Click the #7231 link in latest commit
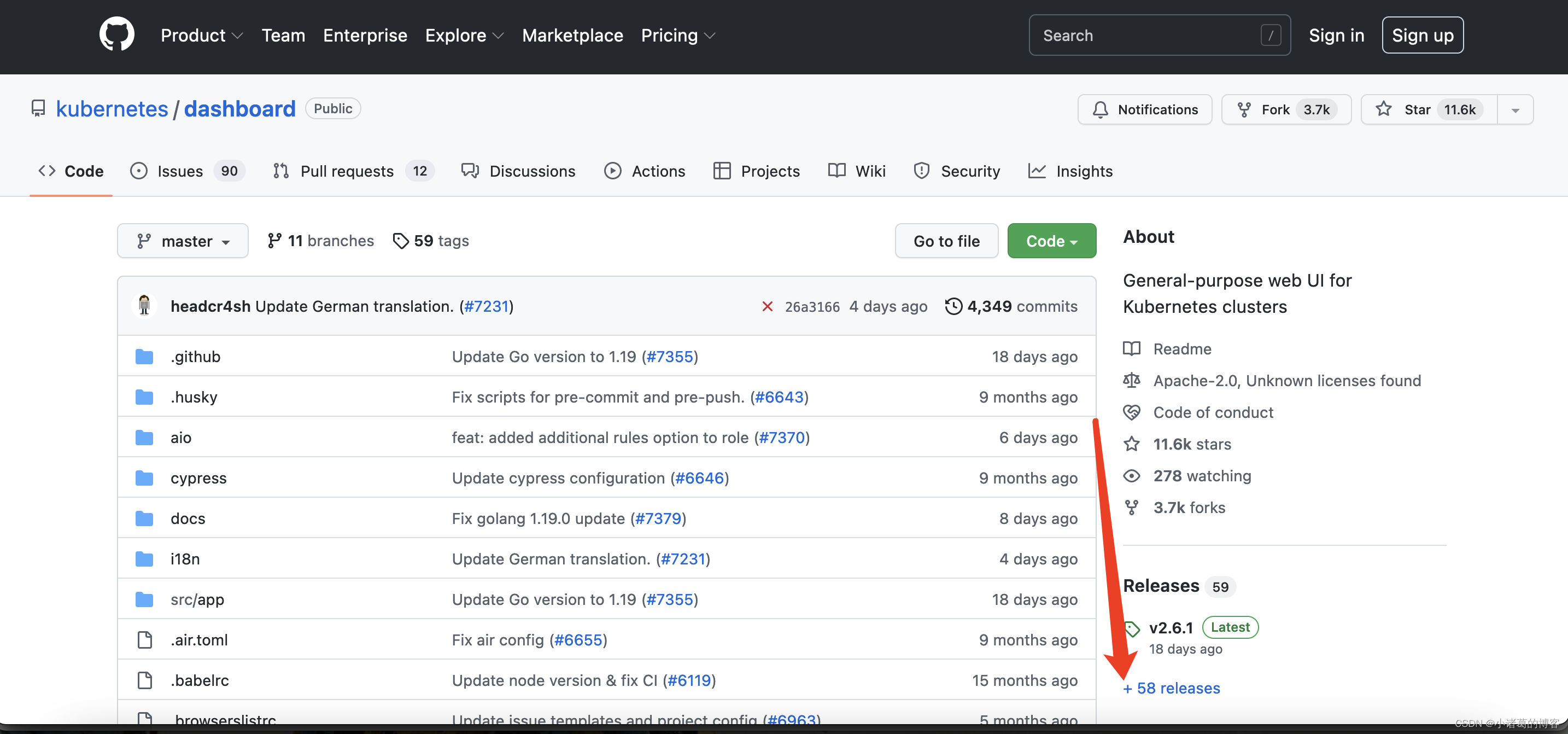 pyautogui.click(x=485, y=306)
